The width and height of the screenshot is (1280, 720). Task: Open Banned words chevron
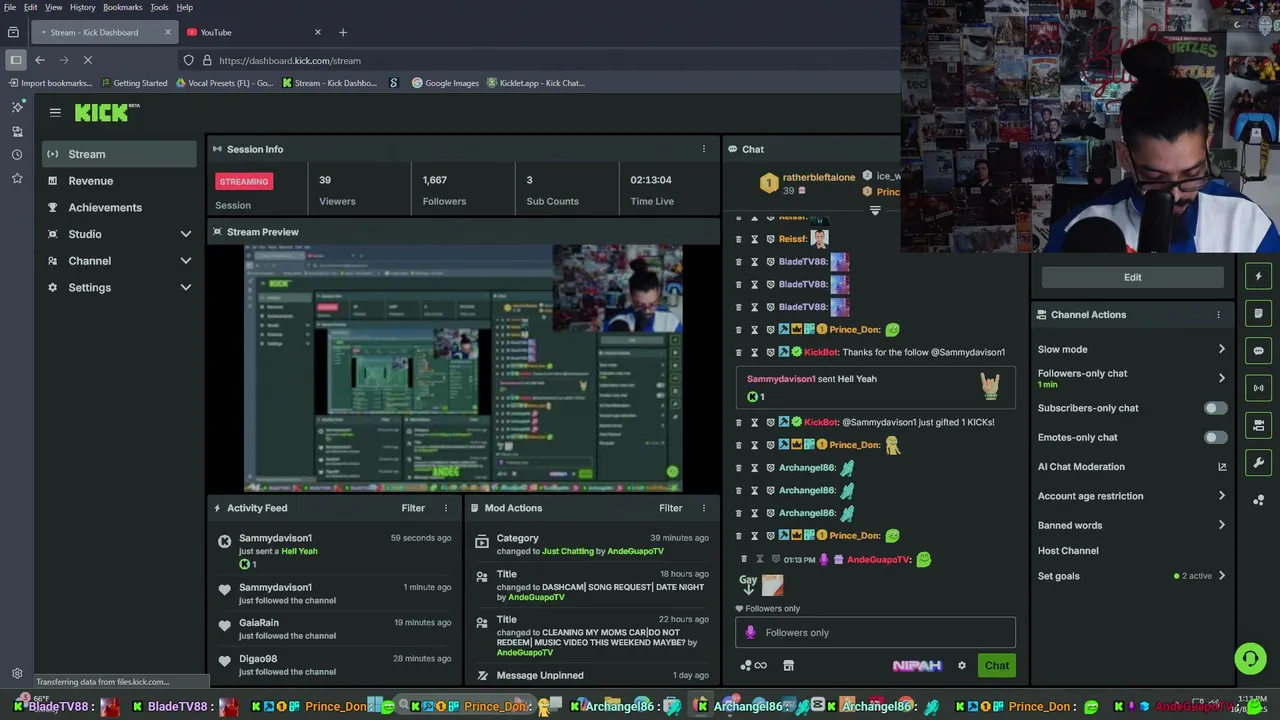1222,525
